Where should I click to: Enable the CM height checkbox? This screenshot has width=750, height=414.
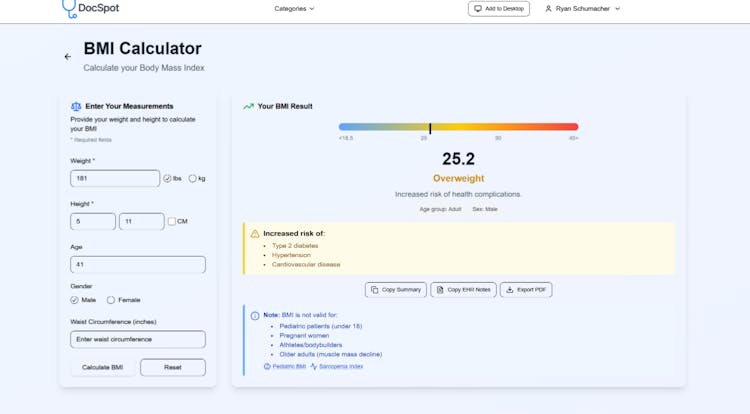coord(172,222)
